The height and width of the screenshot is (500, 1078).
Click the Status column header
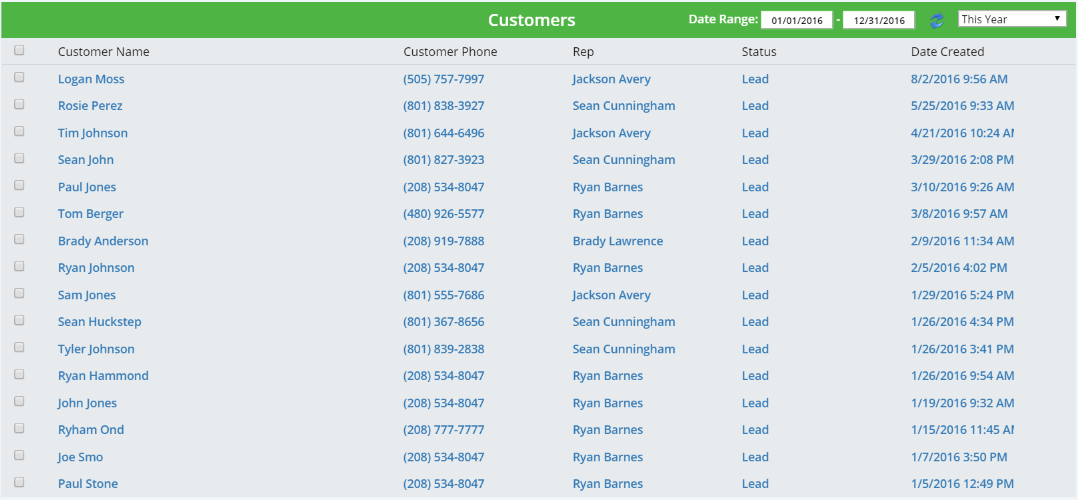(x=759, y=52)
